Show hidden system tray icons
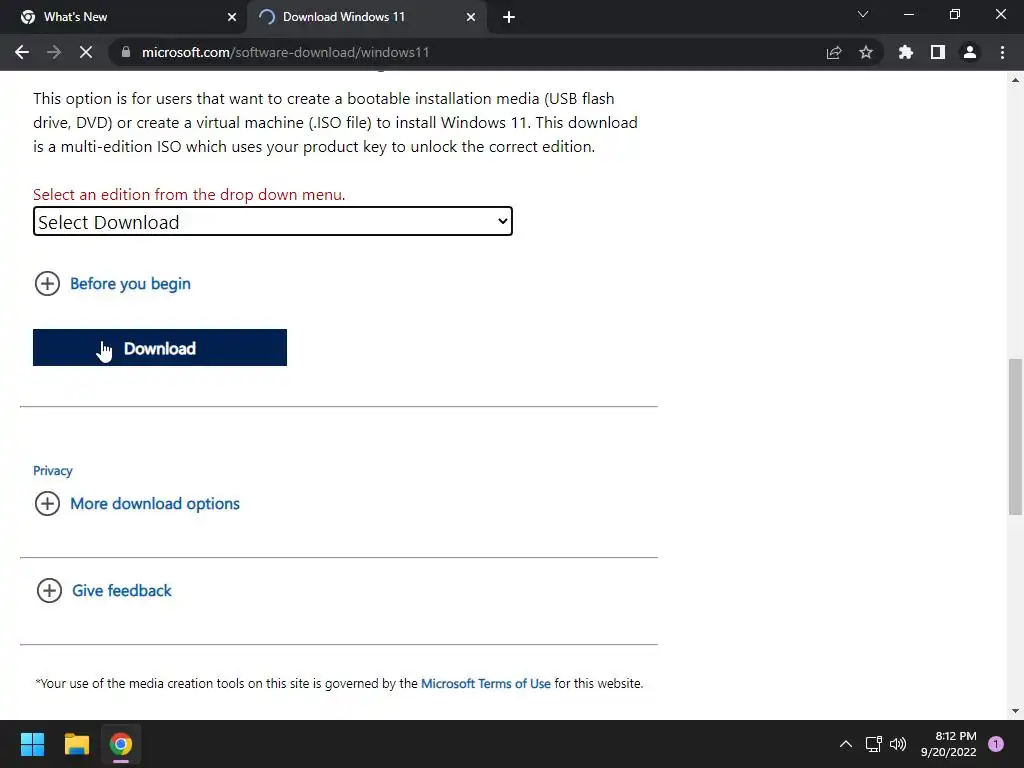Viewport: 1024px width, 768px height. click(x=846, y=744)
